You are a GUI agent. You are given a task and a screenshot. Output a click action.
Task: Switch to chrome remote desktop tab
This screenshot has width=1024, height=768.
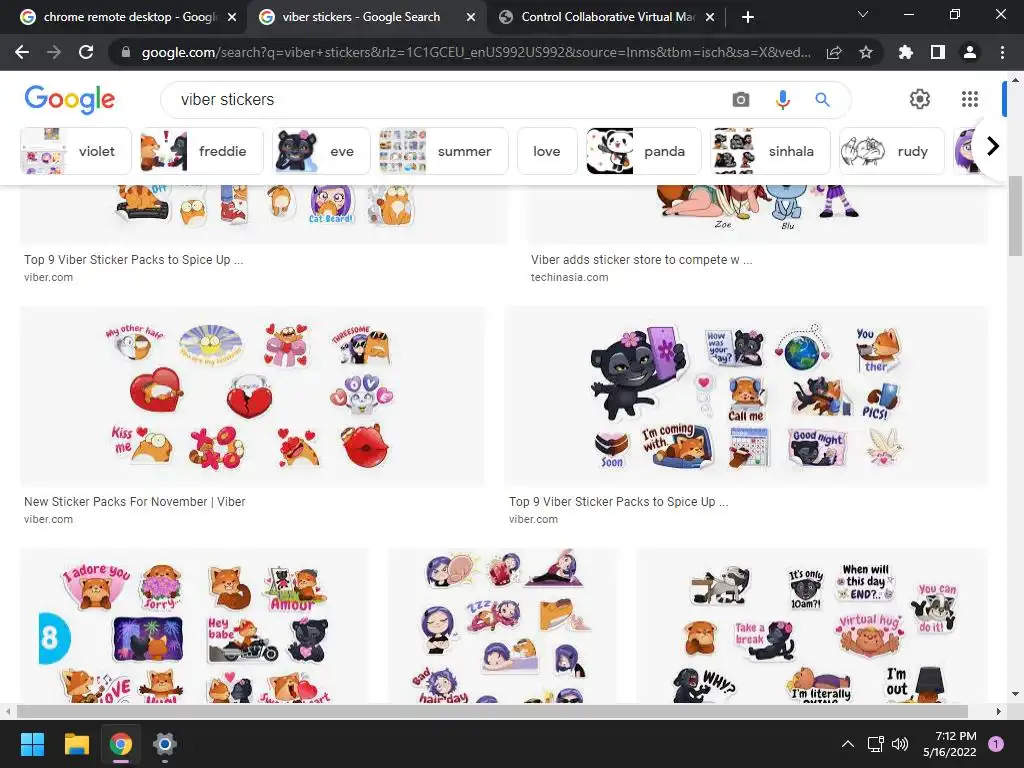tap(128, 18)
